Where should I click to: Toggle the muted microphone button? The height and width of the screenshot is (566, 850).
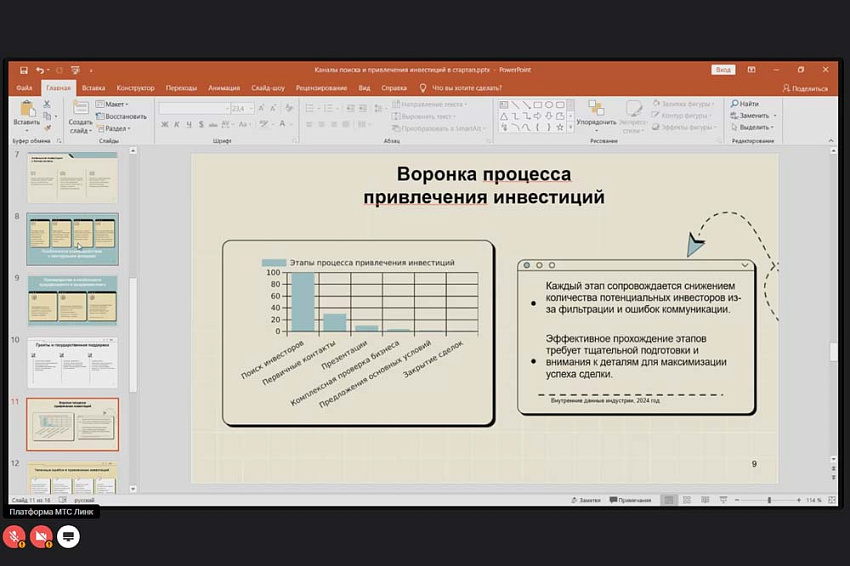tap(14, 537)
